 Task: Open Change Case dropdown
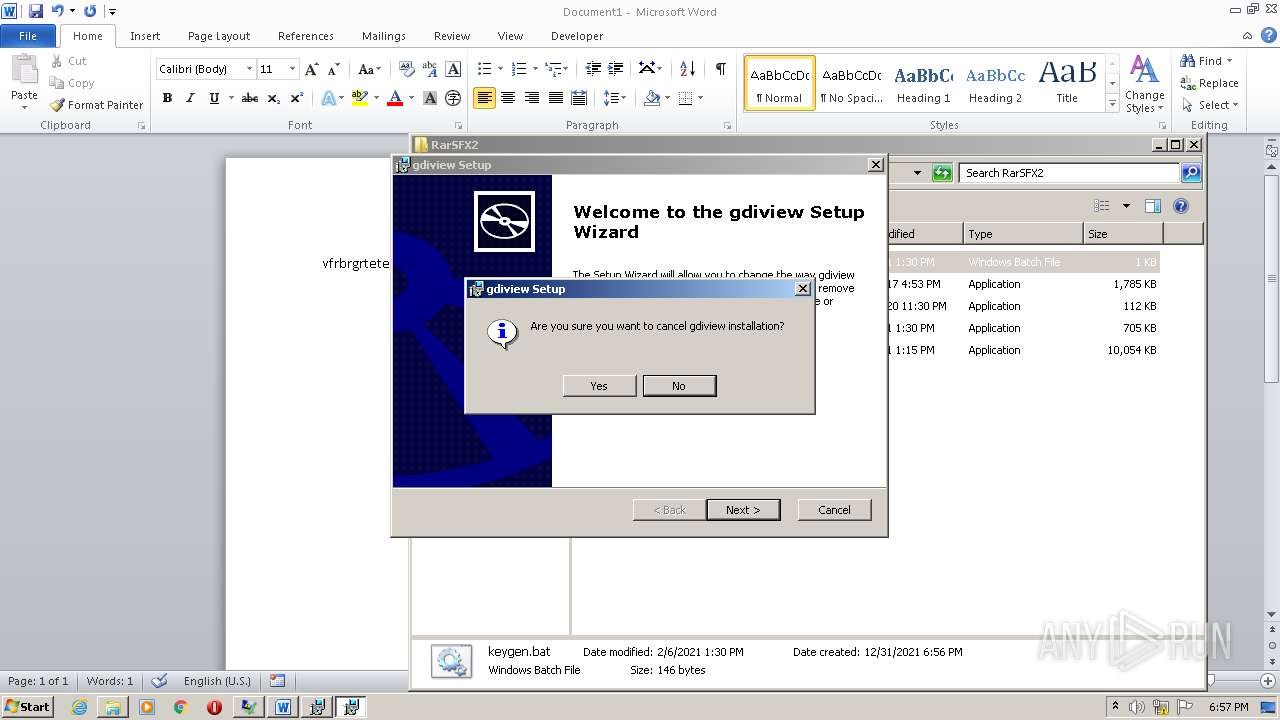coord(369,69)
